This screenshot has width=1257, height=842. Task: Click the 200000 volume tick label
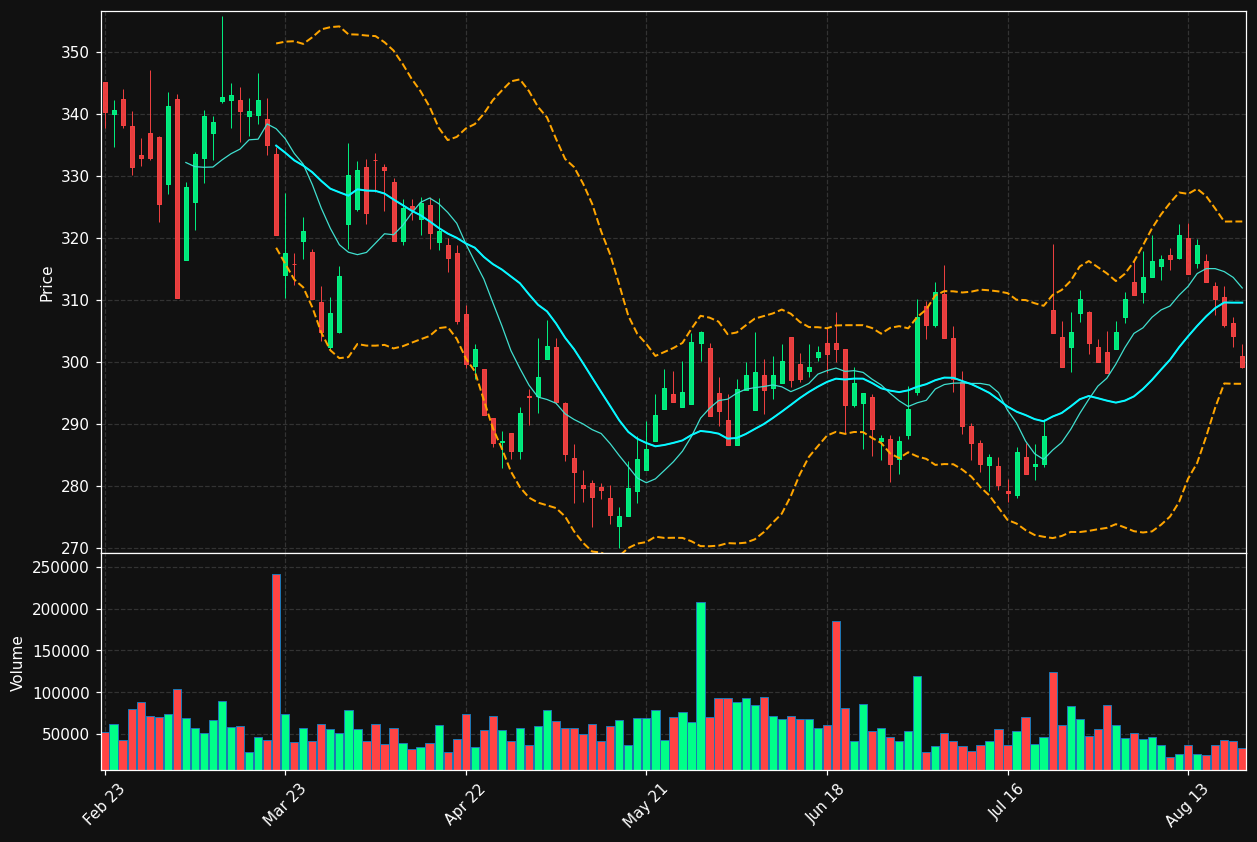pos(61,609)
